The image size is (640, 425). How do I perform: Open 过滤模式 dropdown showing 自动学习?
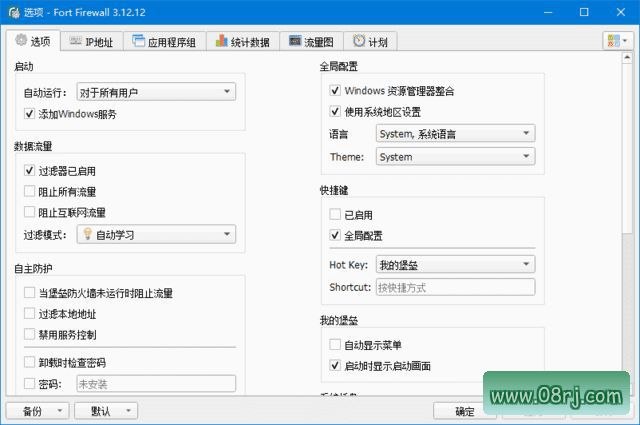pyautogui.click(x=156, y=234)
